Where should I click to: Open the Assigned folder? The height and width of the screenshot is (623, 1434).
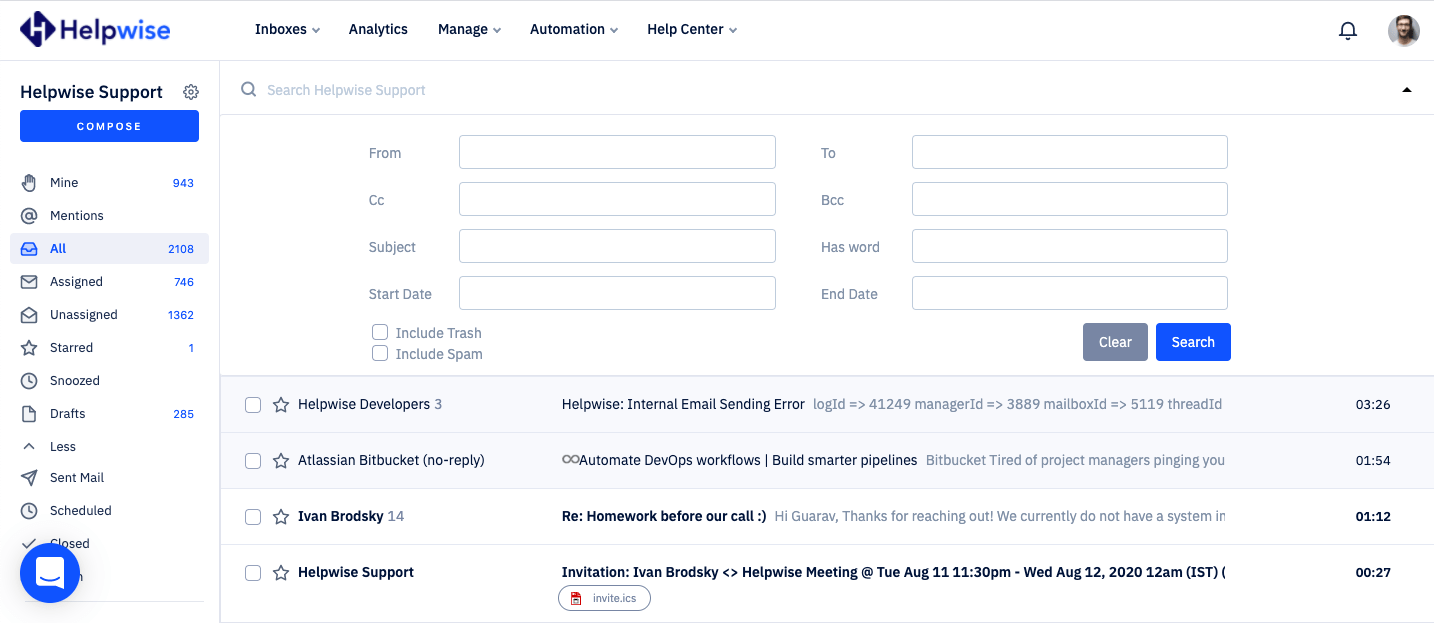[109, 282]
